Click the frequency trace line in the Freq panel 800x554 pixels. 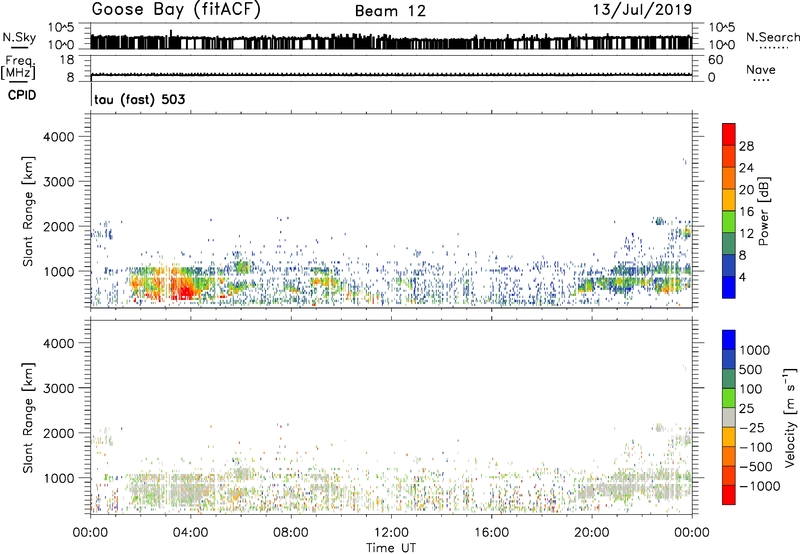pos(391,74)
